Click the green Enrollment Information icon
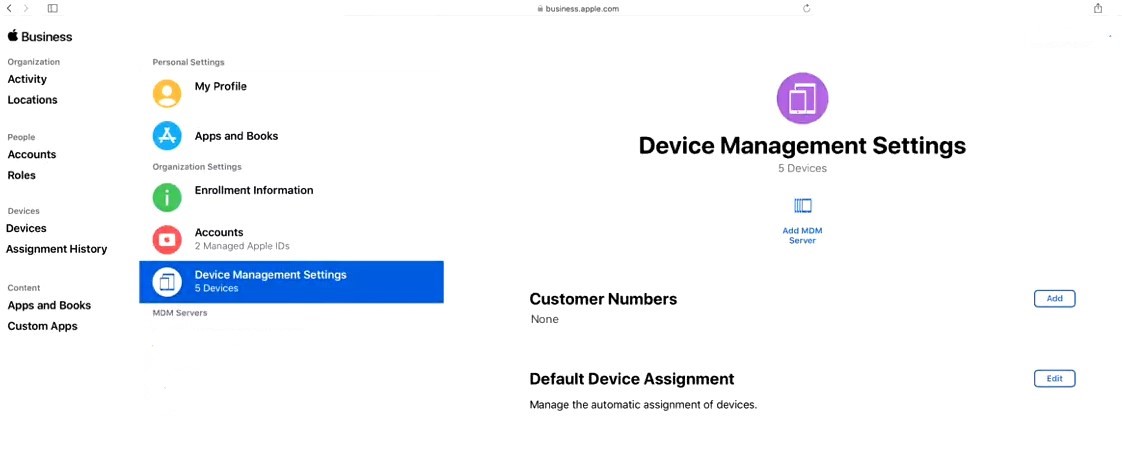Viewport: 1122px width, 456px height. [x=167, y=198]
